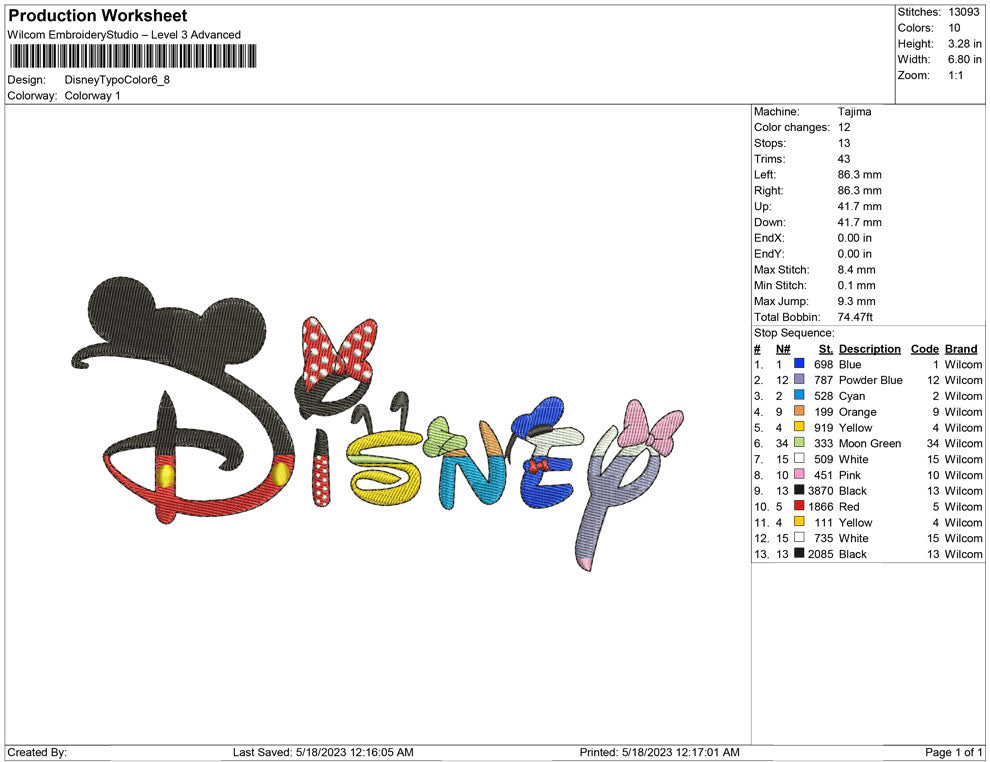
Task: Click the Yellow swatch with 919 stitches
Action: coord(799,427)
